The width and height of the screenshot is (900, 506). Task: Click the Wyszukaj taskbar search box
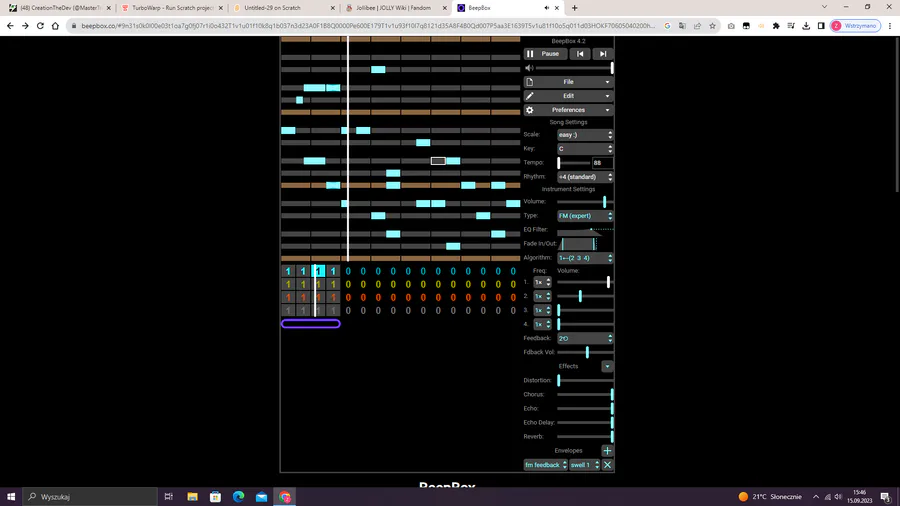90,497
